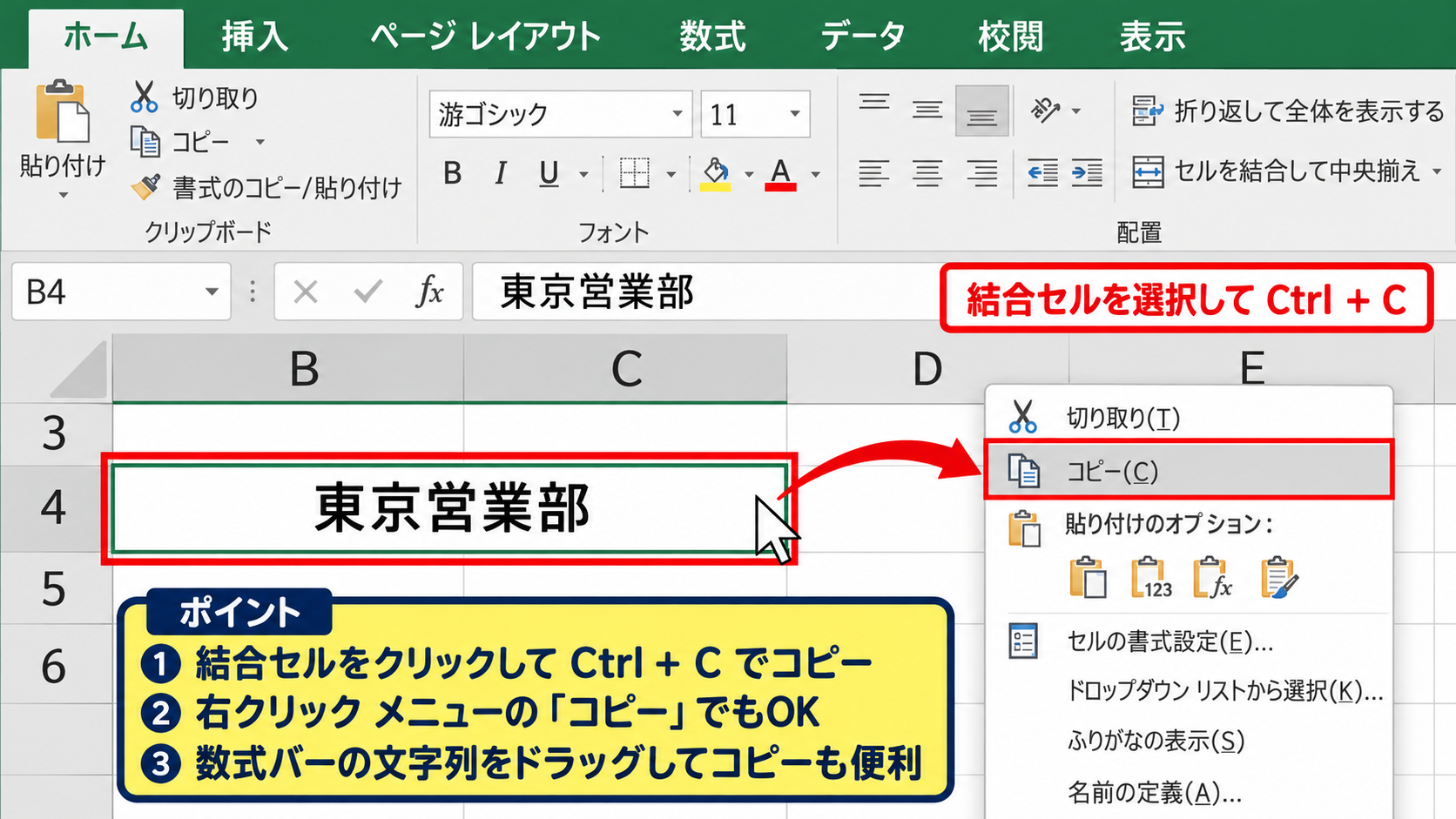
Task: Click 折り返して全体を表示する wrap text button
Action: (x=1287, y=111)
